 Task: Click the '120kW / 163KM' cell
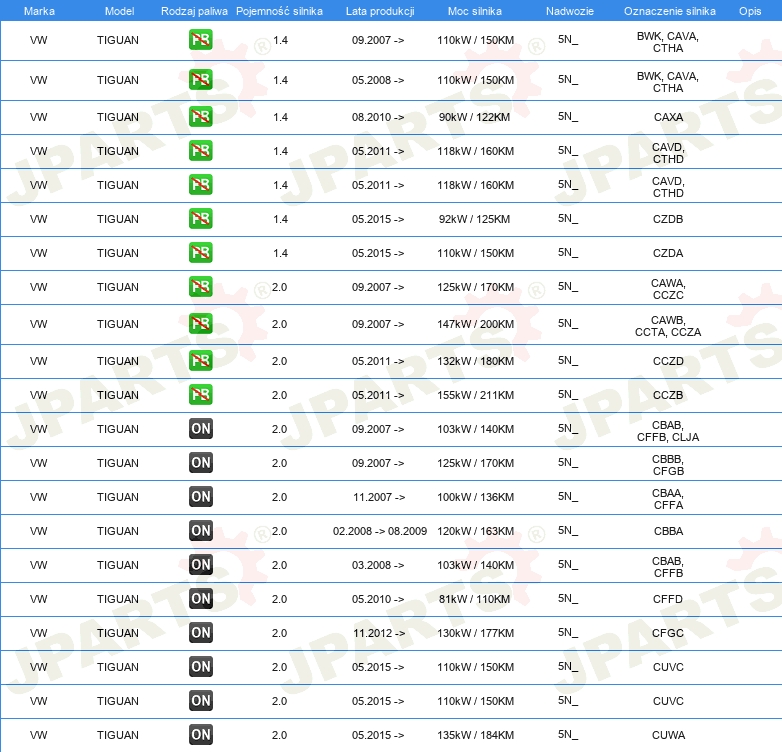475,531
